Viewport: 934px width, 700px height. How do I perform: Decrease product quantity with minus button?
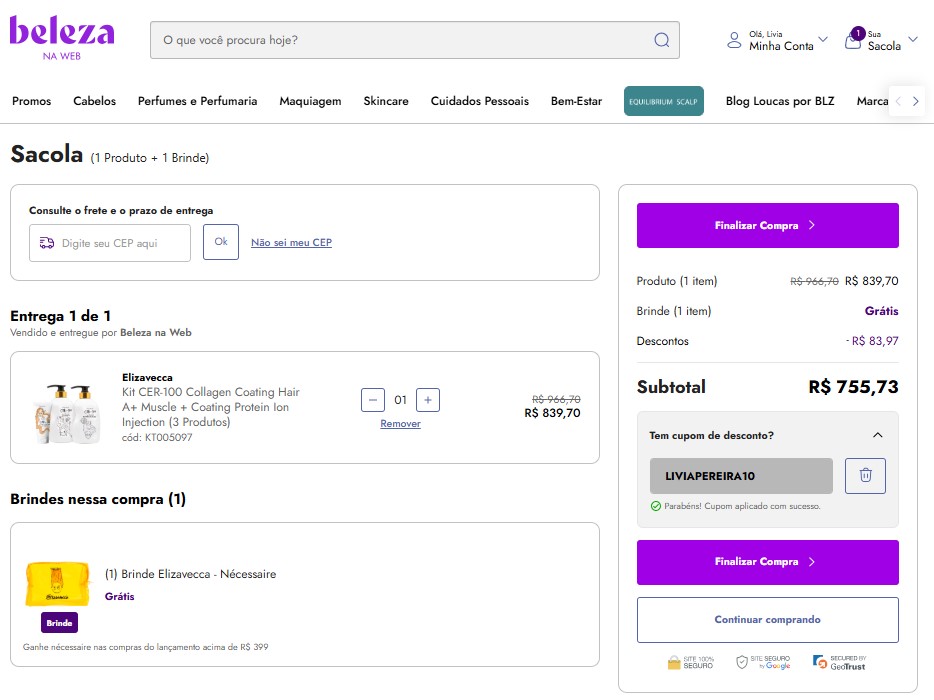click(373, 400)
